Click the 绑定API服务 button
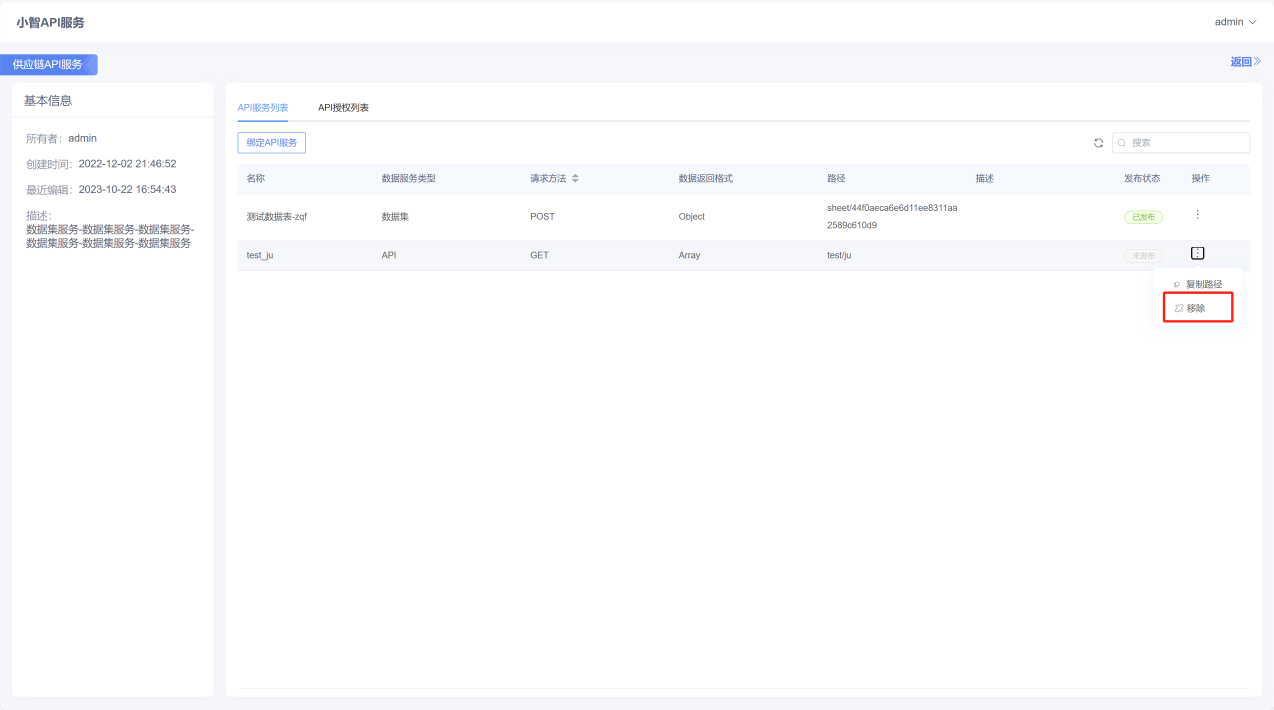The width and height of the screenshot is (1274, 710). pyautogui.click(x=272, y=143)
